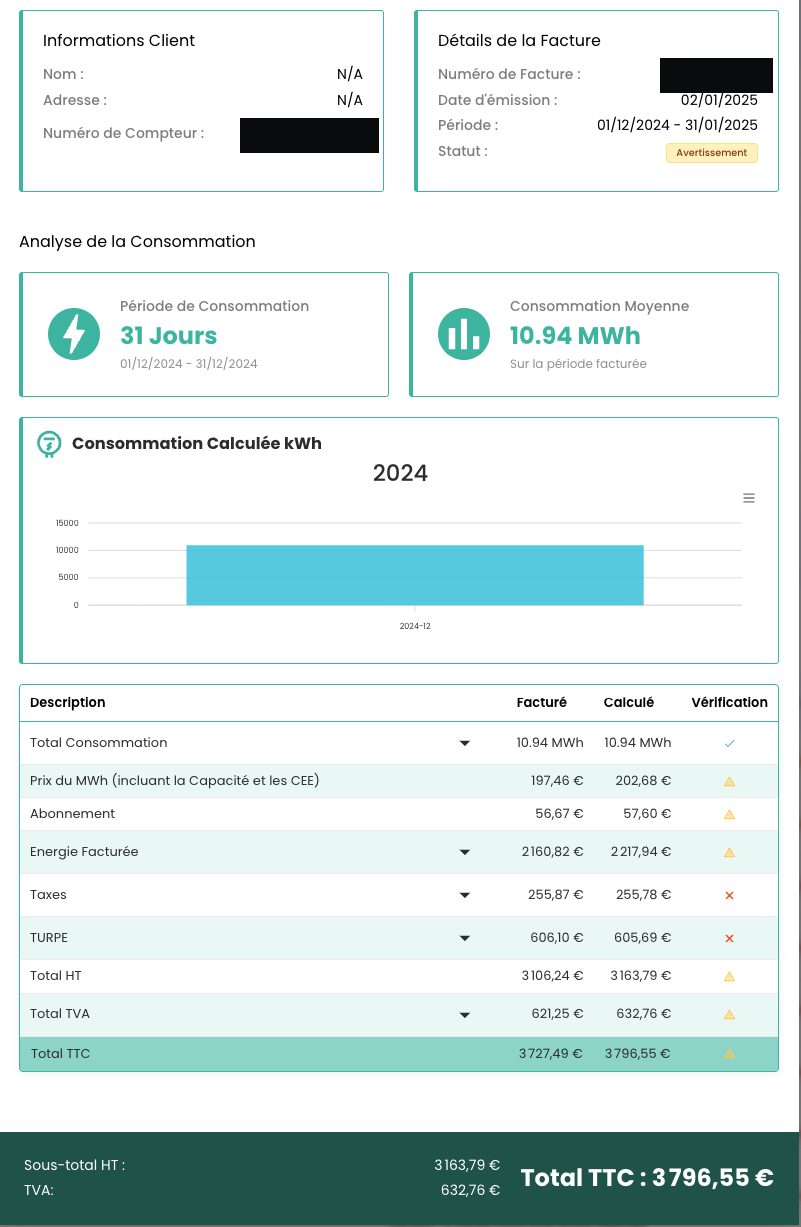Image resolution: width=801 pixels, height=1227 pixels.
Task: Click the warning icon for Prix du MWh
Action: (729, 781)
